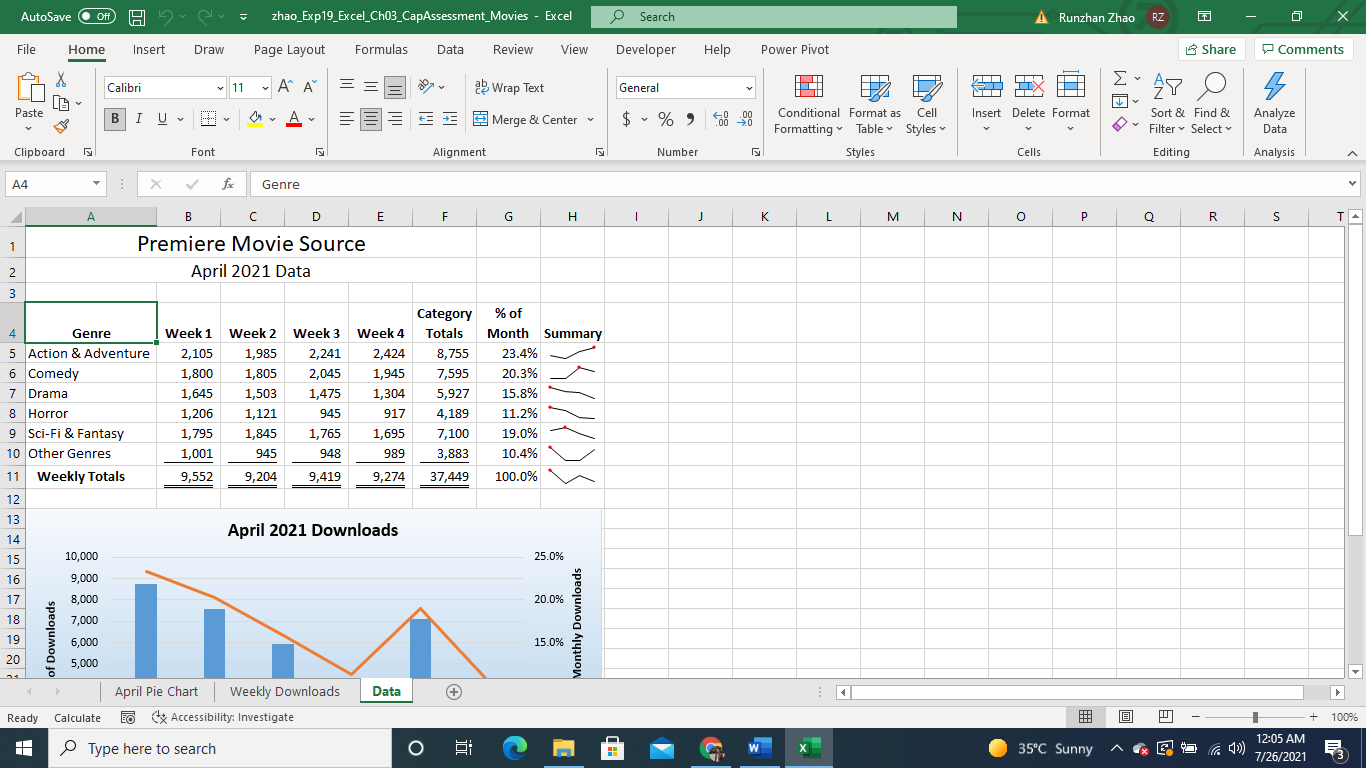Apply Percent Style format

[666, 119]
